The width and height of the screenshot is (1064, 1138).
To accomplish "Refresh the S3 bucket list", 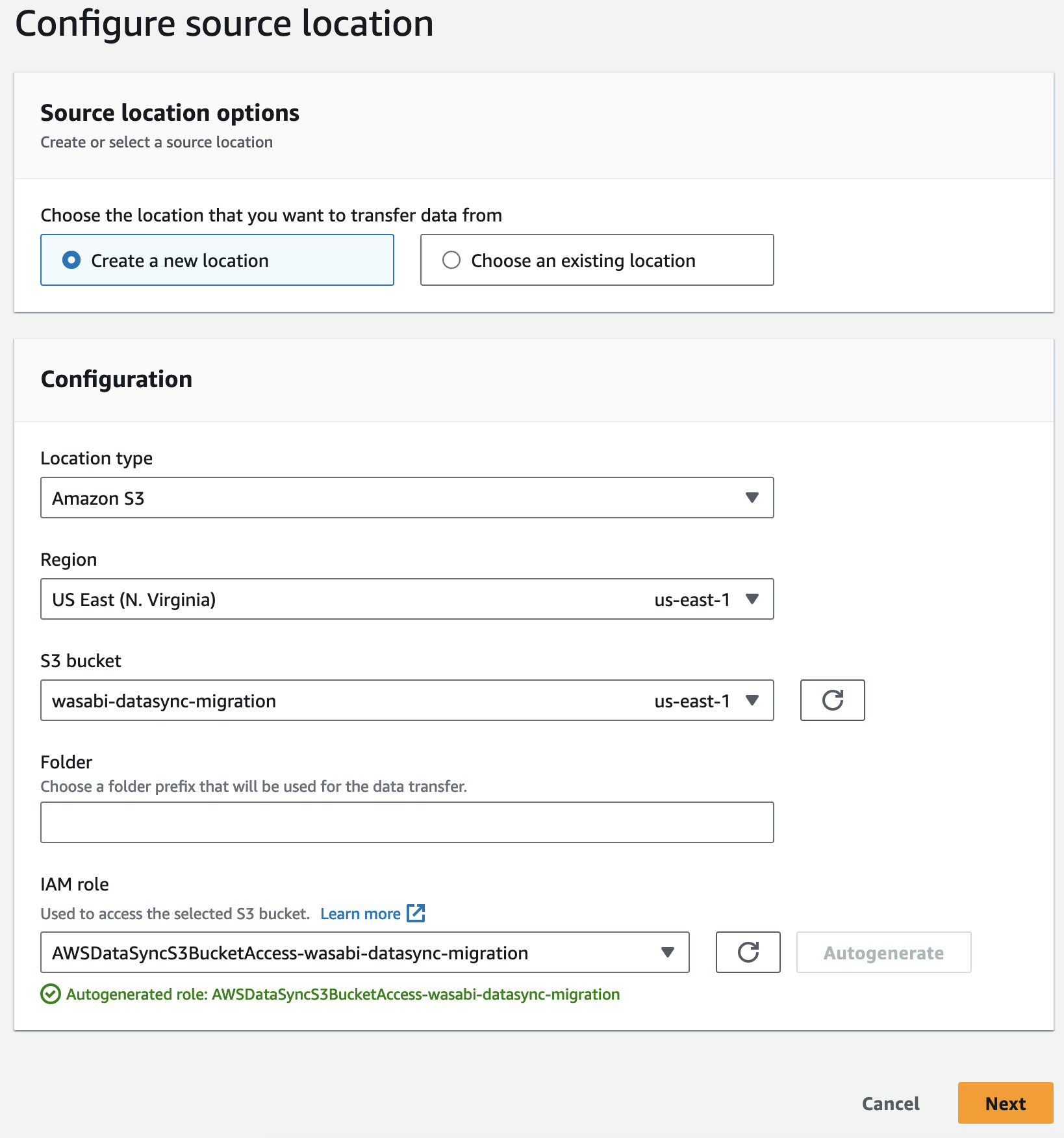I will point(832,700).
